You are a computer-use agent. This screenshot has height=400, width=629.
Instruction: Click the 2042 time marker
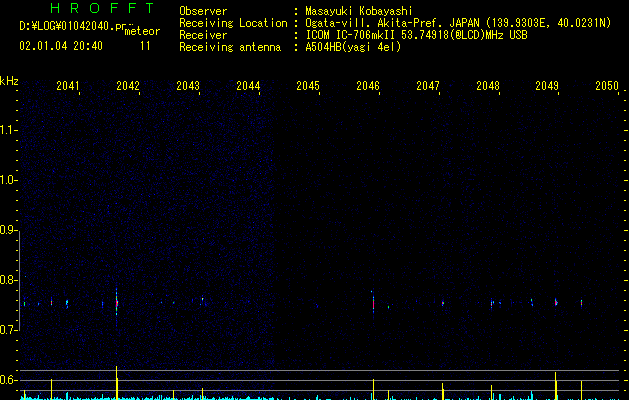[x=128, y=86]
